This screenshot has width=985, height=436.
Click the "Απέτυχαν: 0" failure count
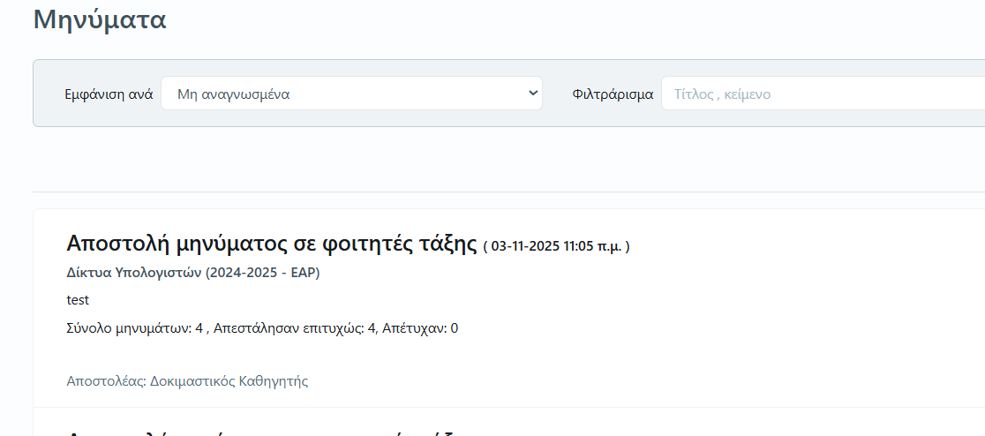[x=420, y=328]
